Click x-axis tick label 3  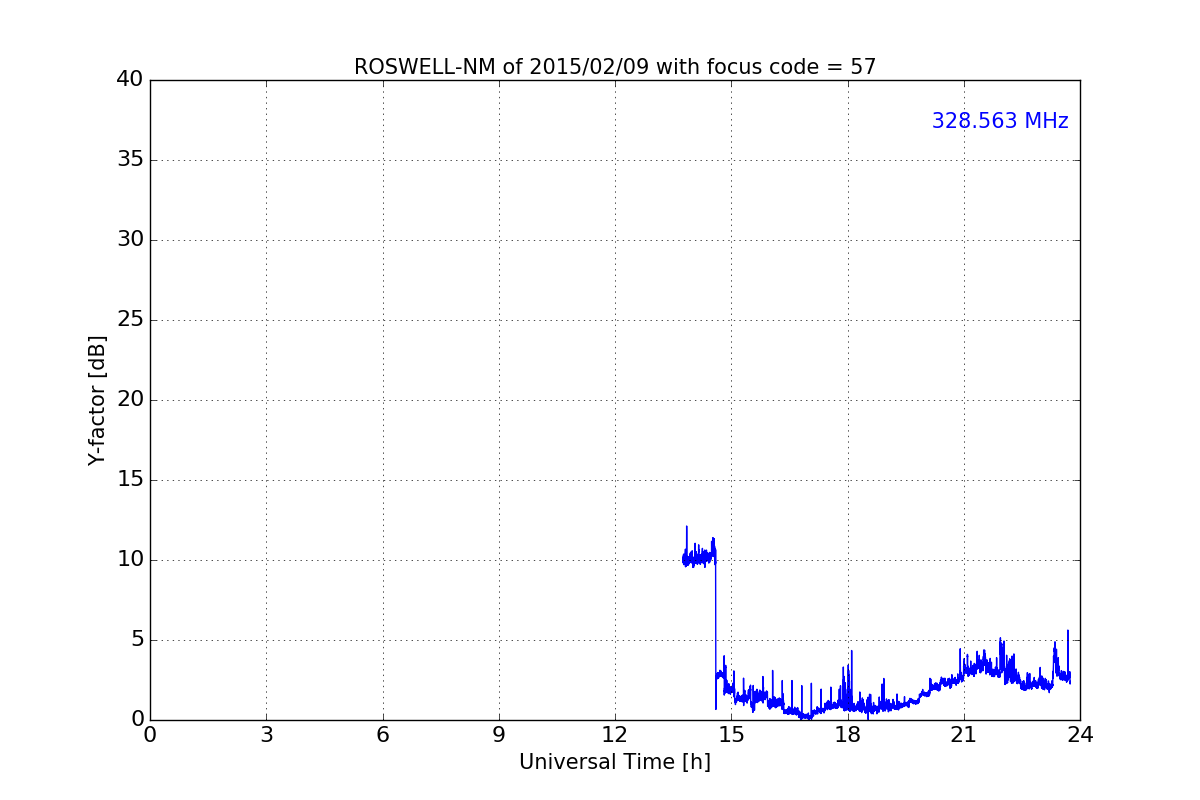266,735
